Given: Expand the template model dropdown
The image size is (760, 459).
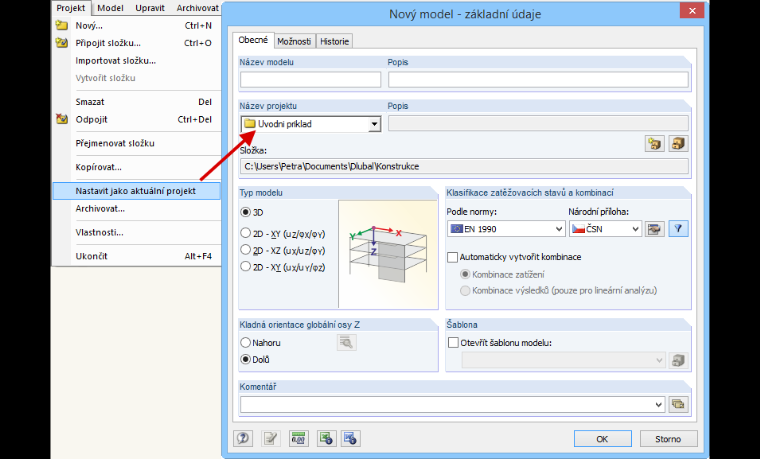Looking at the screenshot, I should coord(659,360).
